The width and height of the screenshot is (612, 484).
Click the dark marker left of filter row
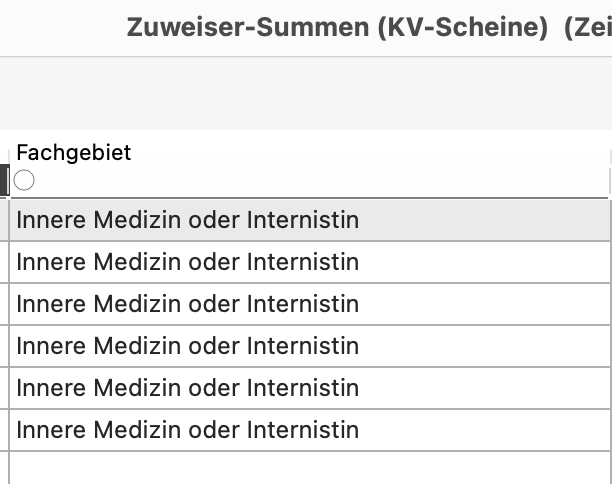tap(4, 180)
